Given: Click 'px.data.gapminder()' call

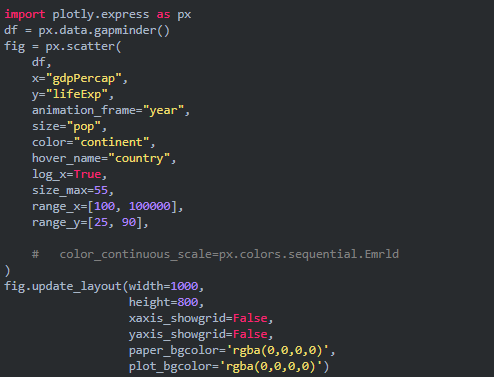Looking at the screenshot, I should click(x=104, y=31).
